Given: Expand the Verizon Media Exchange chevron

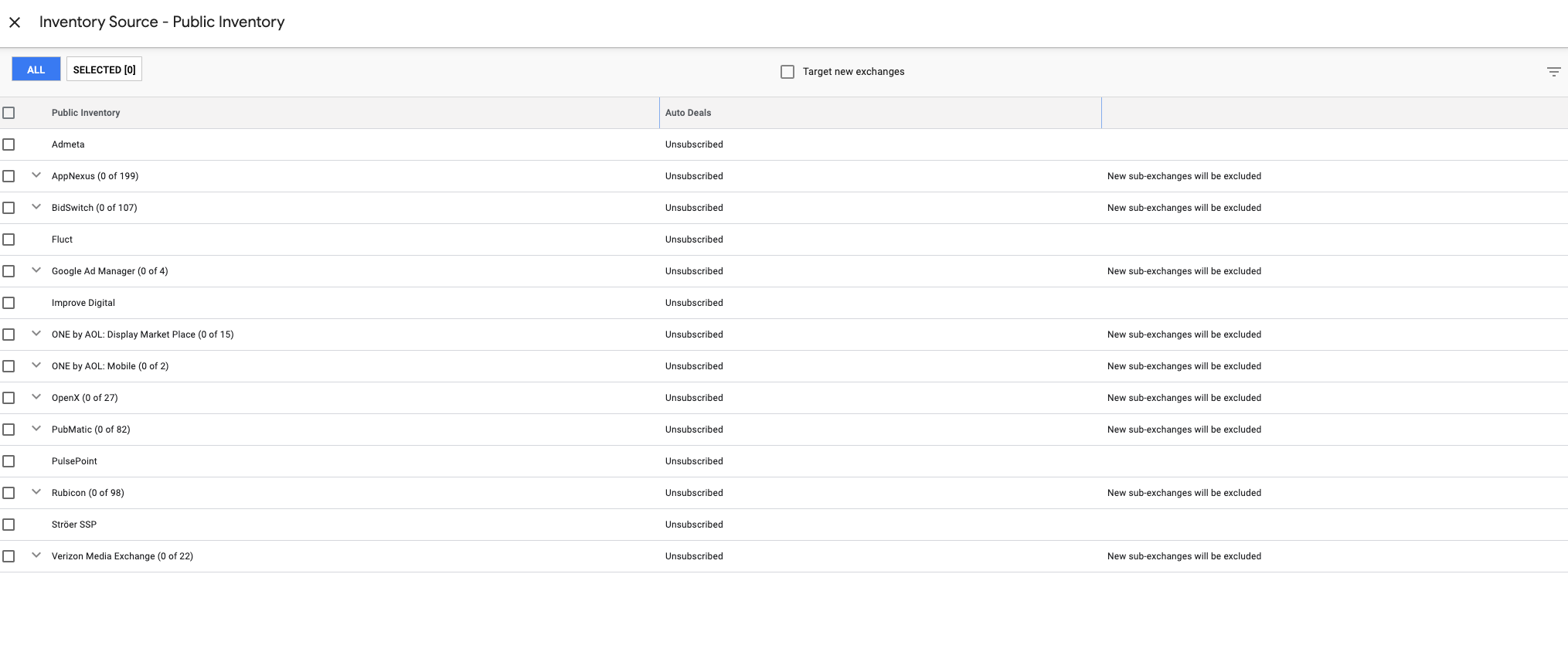Looking at the screenshot, I should pyautogui.click(x=36, y=555).
